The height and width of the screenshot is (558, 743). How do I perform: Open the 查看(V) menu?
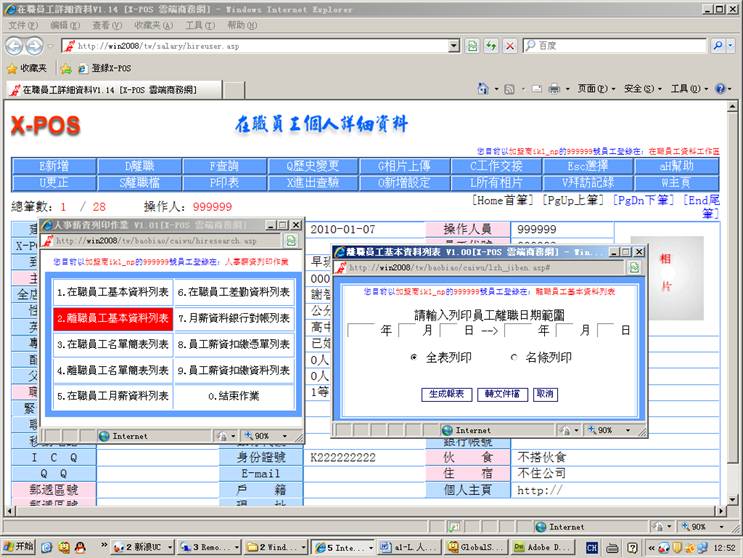pos(107,25)
